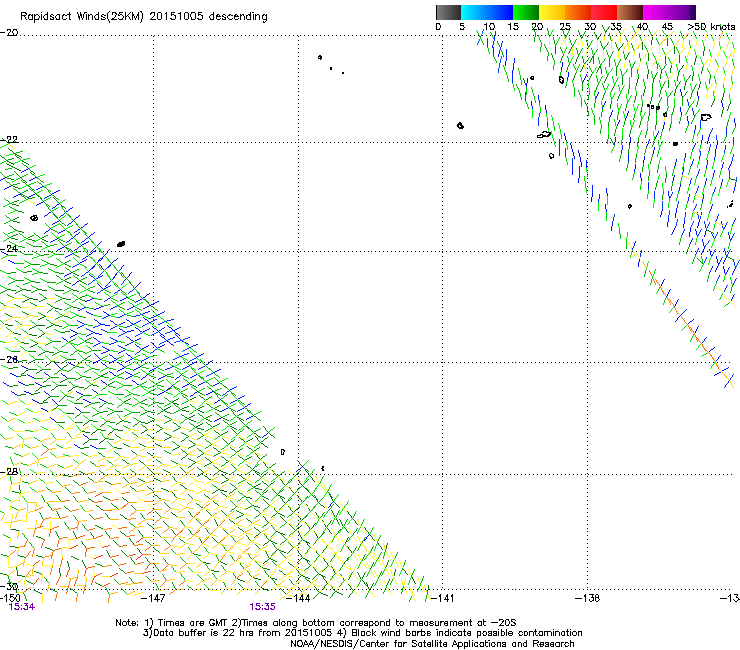Click the '>50 knots' legend label

(x=711, y=27)
